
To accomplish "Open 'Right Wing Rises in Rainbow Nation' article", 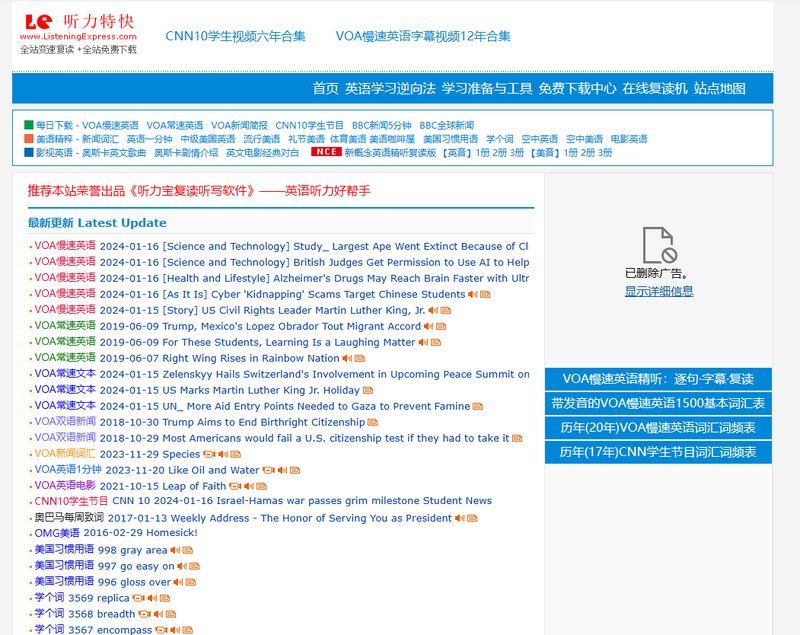I will tap(251, 358).
